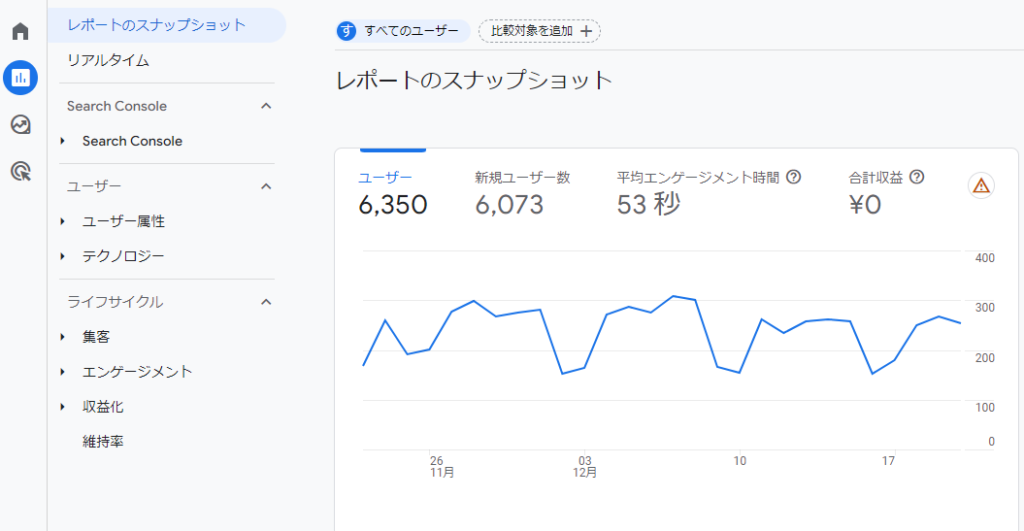The height and width of the screenshot is (531, 1024).
Task: Switch to 新規ユーザー数 metric tab
Action: coord(522,192)
